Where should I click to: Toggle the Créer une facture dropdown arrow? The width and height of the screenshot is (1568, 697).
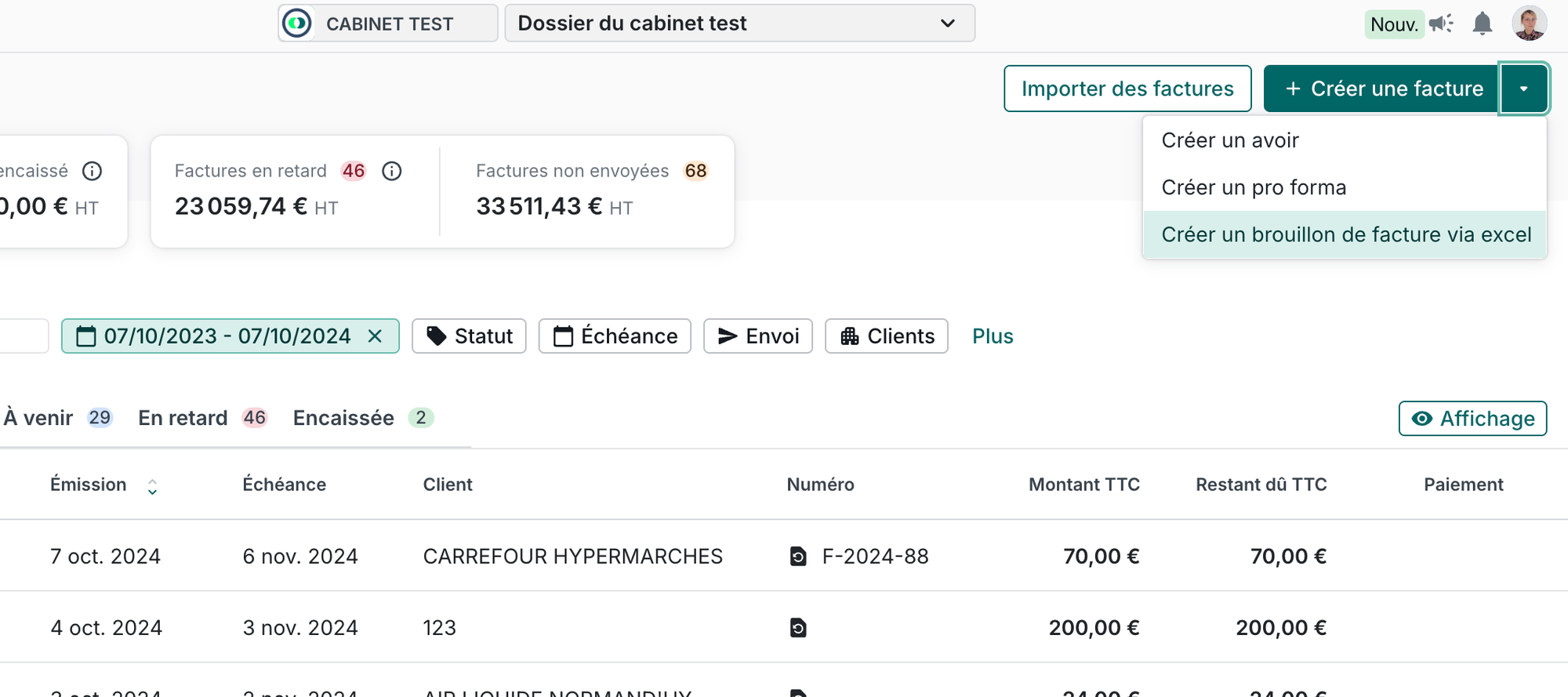(x=1523, y=89)
